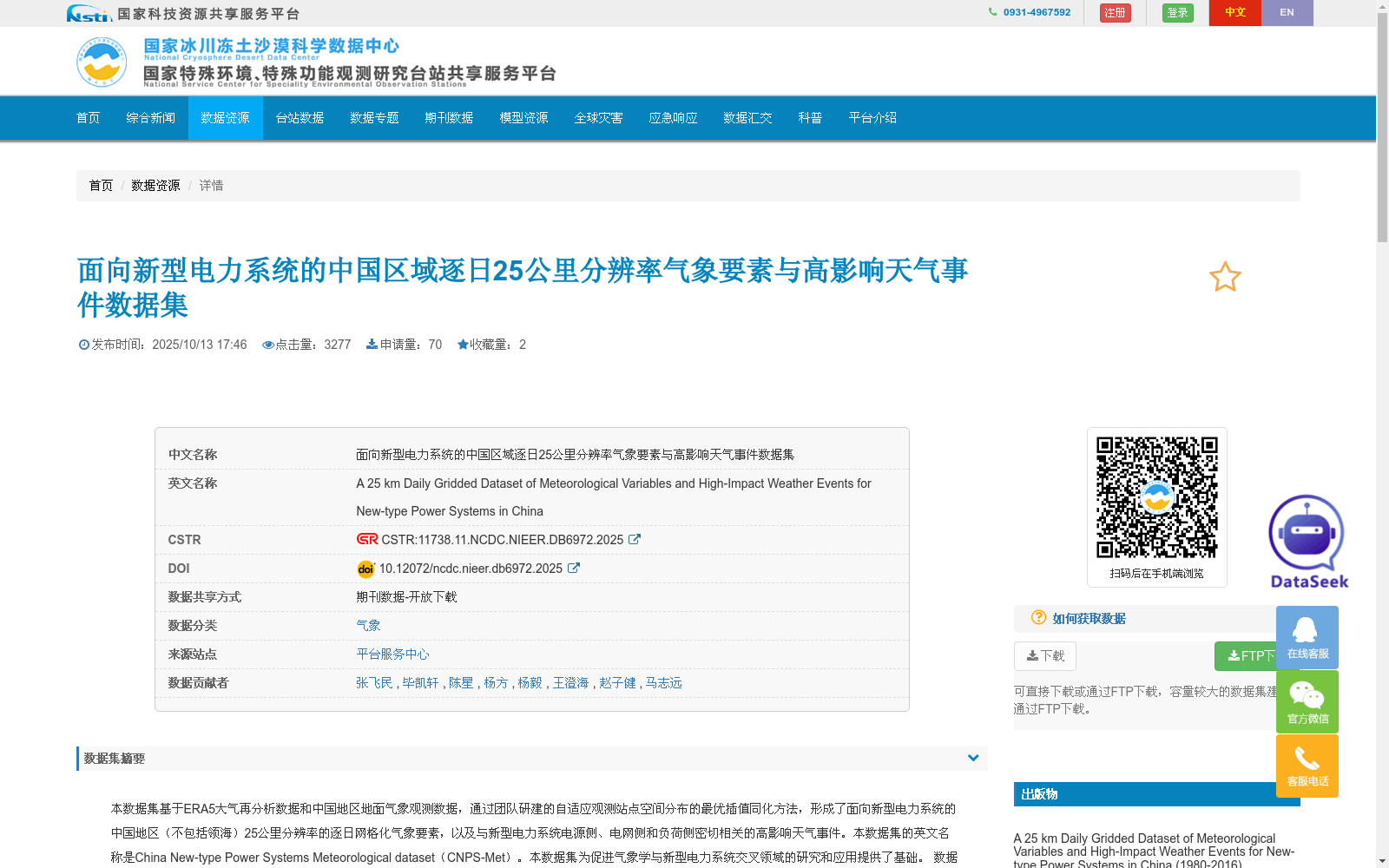The height and width of the screenshot is (868, 1389).
Task: Open 平台介绍 navigation item
Action: coord(872,118)
